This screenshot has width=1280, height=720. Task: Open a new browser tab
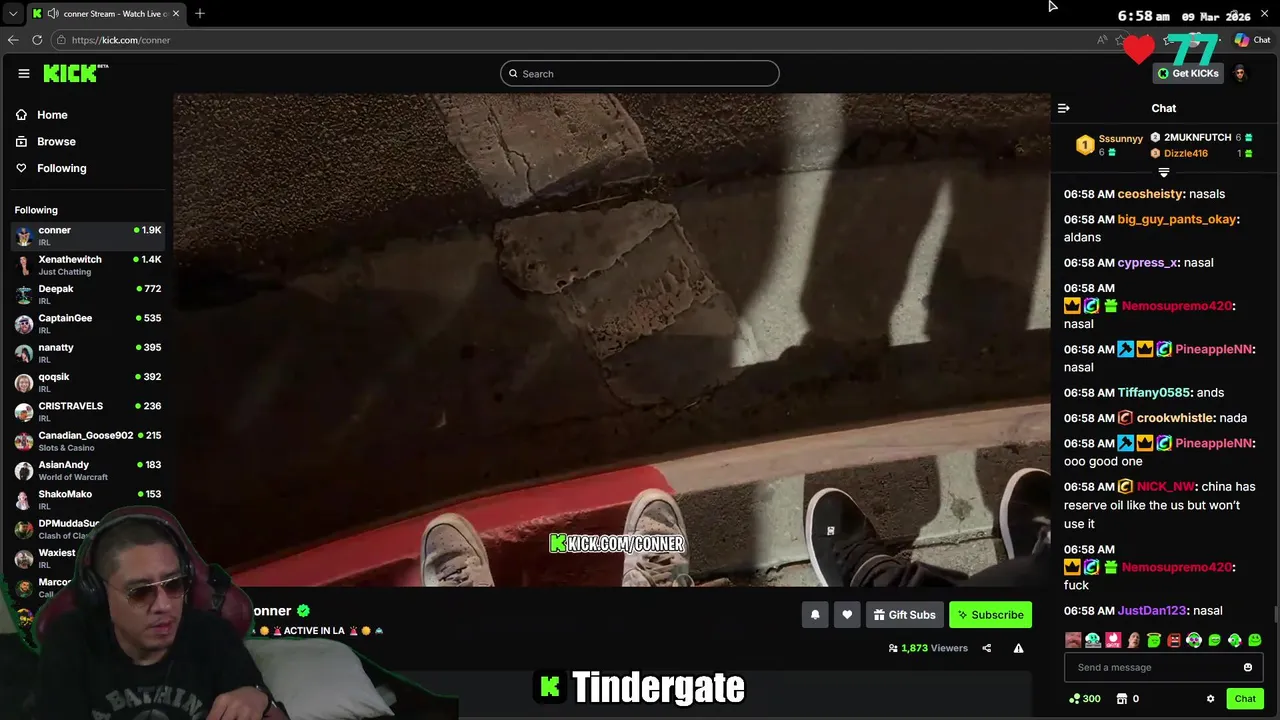click(x=200, y=13)
